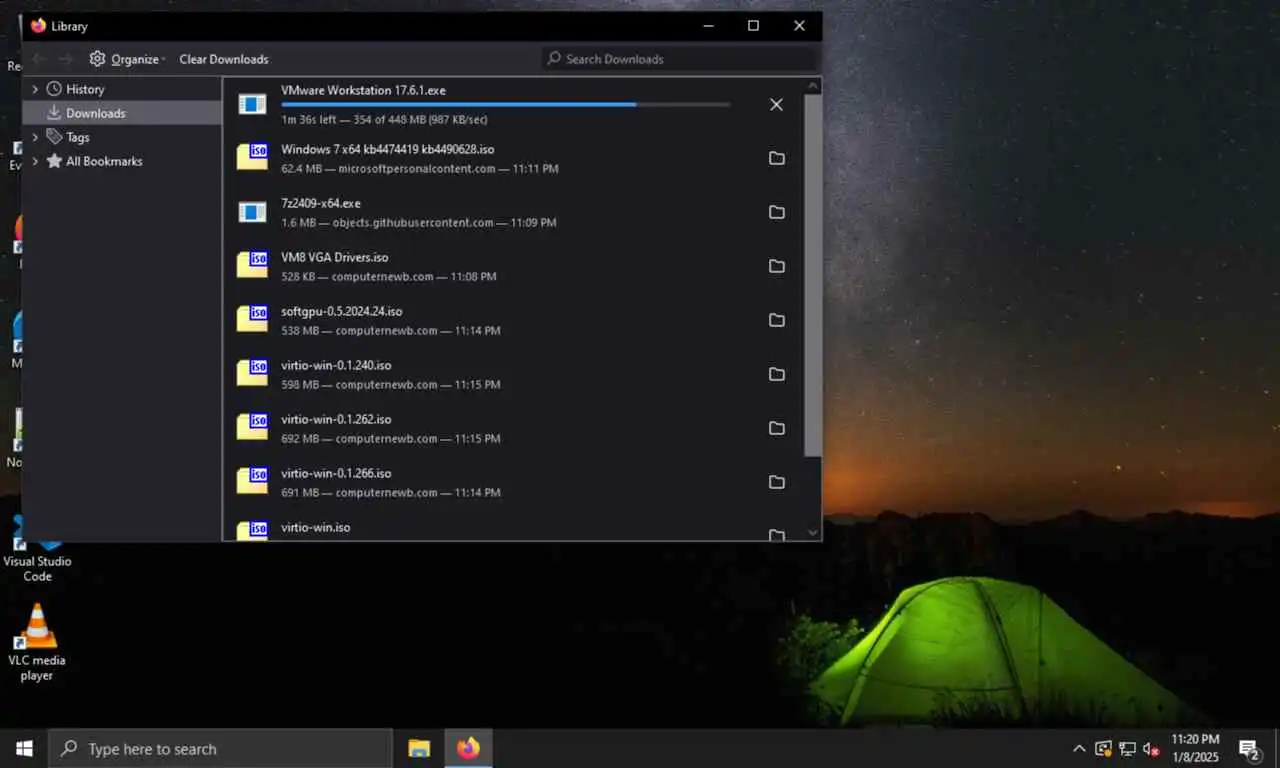Viewport: 1280px width, 768px height.
Task: Show softgpu-0.5.2024.24.iso in folder
Action: pyautogui.click(x=776, y=320)
